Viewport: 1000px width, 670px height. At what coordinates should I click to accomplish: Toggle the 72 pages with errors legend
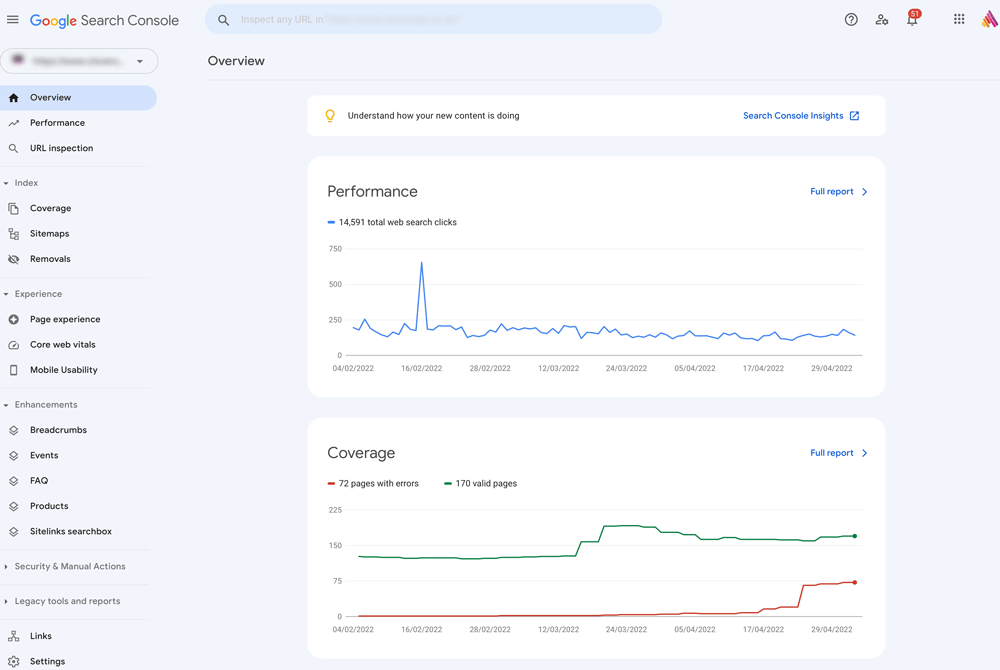tap(373, 484)
